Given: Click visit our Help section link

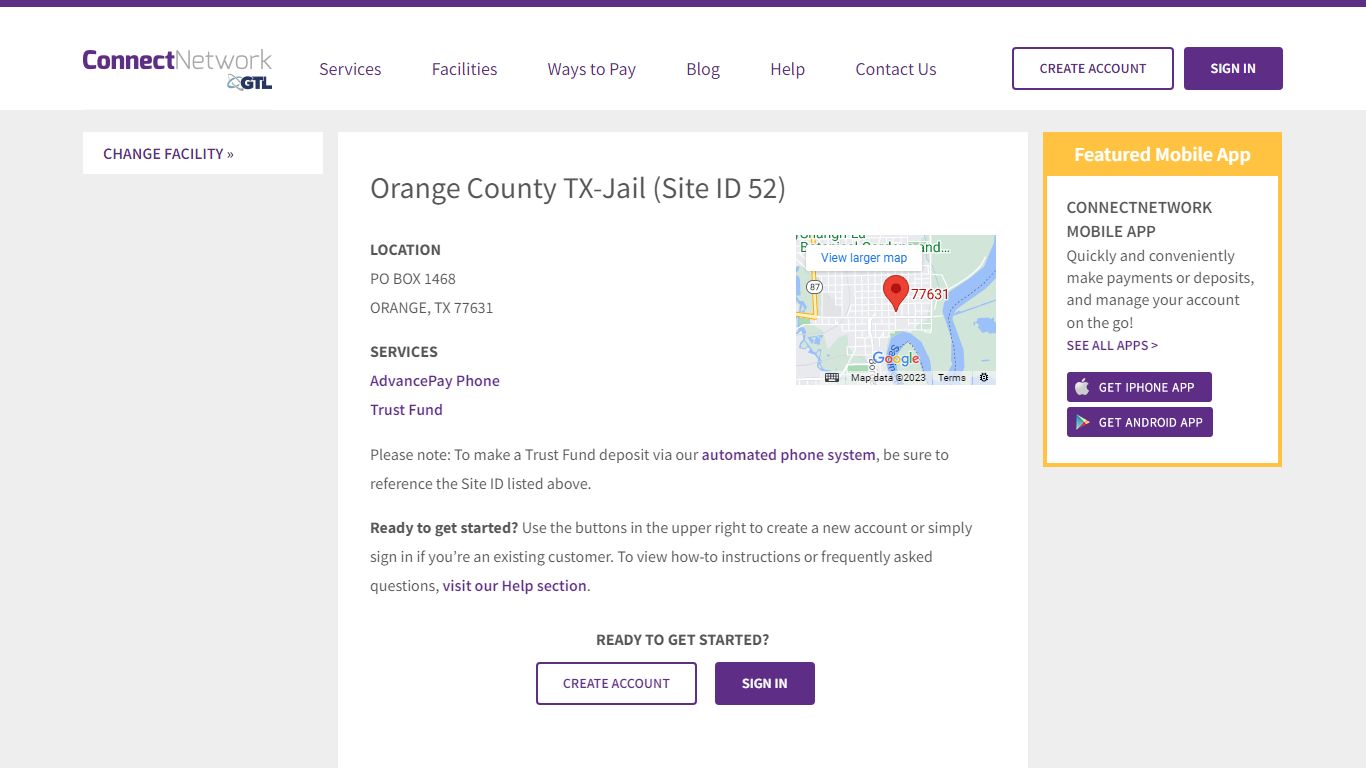Looking at the screenshot, I should tap(515, 585).
